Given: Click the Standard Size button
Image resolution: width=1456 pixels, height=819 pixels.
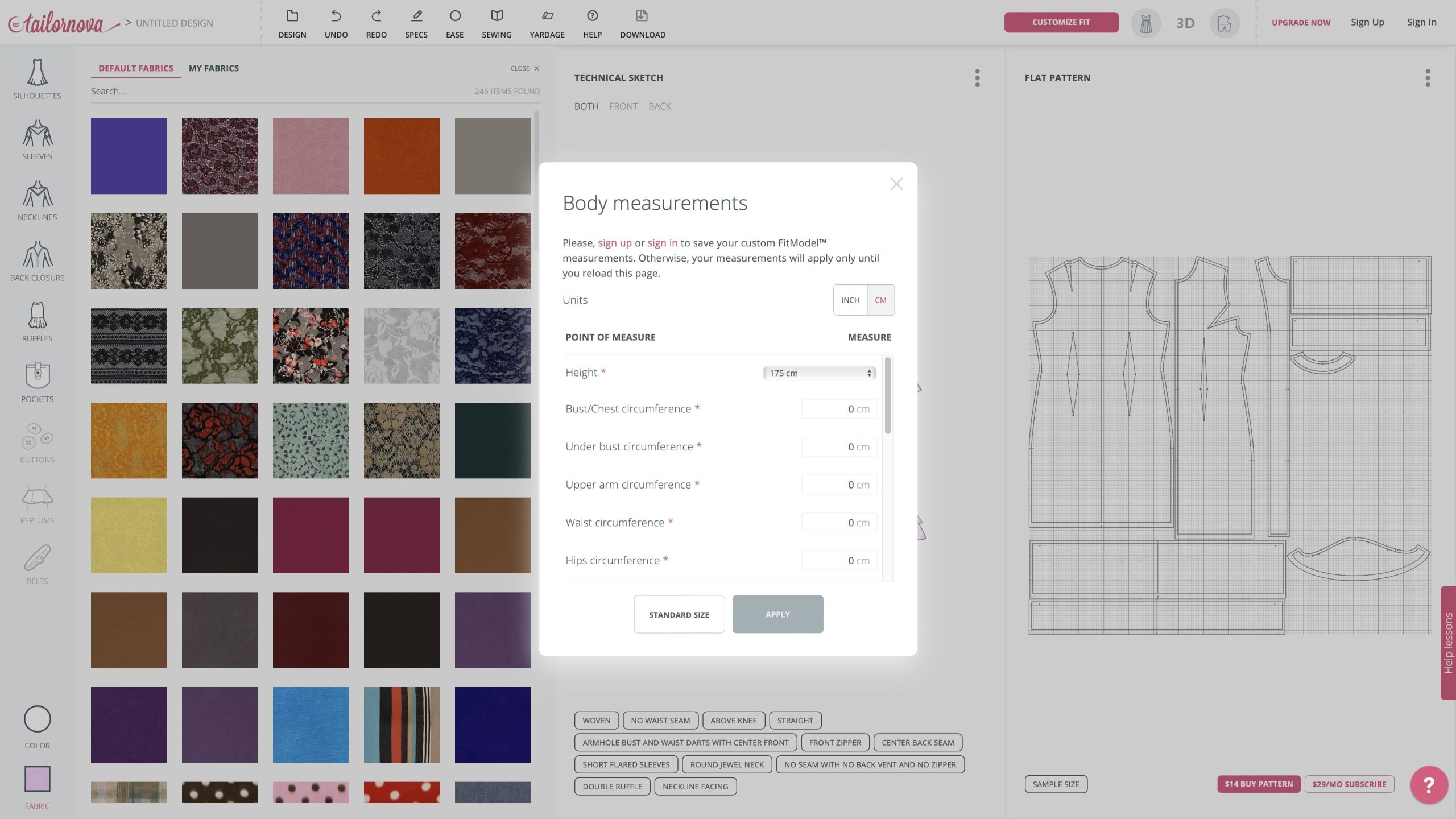Looking at the screenshot, I should (x=679, y=614).
